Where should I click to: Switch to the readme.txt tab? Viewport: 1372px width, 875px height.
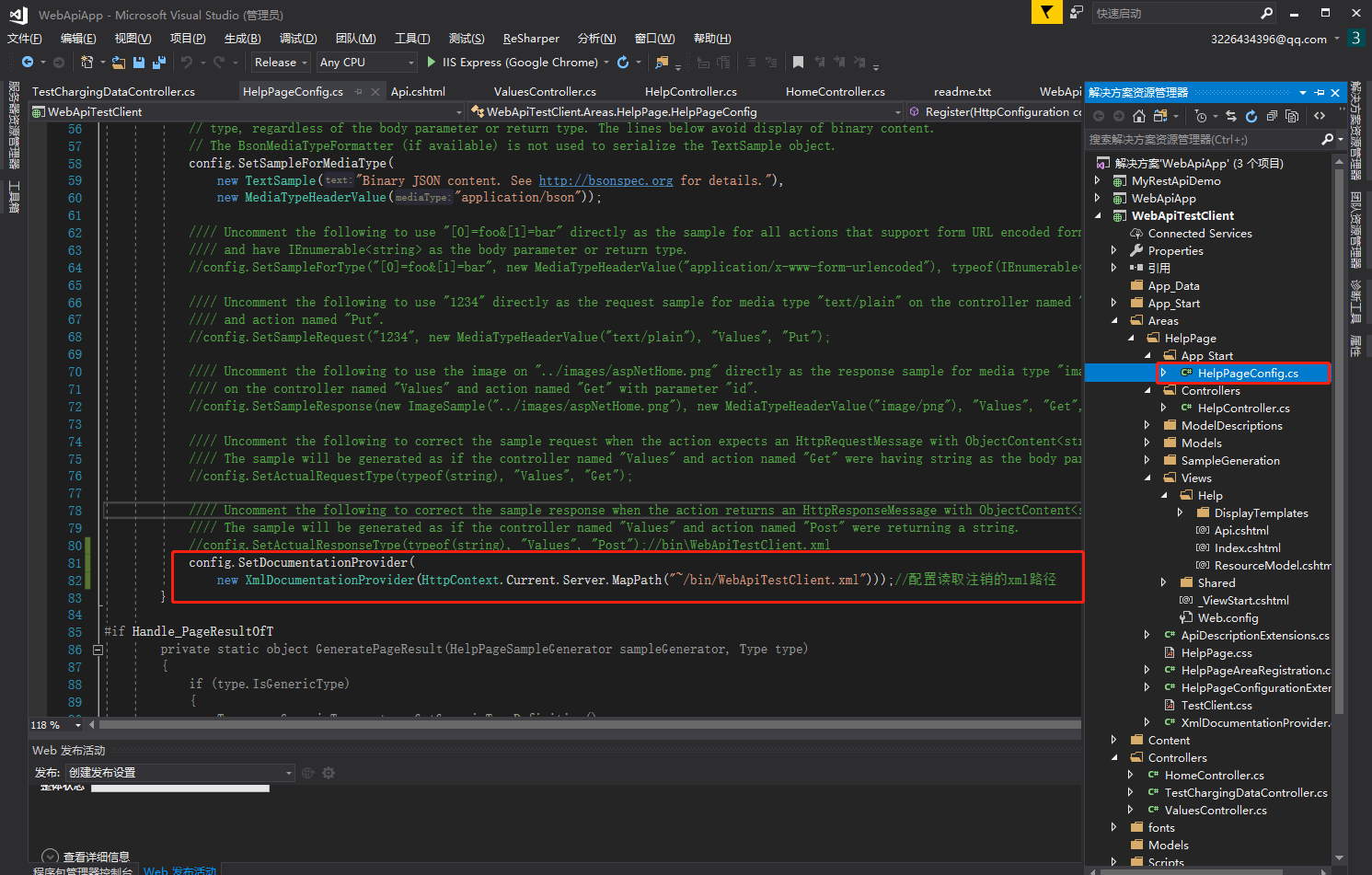(x=963, y=91)
